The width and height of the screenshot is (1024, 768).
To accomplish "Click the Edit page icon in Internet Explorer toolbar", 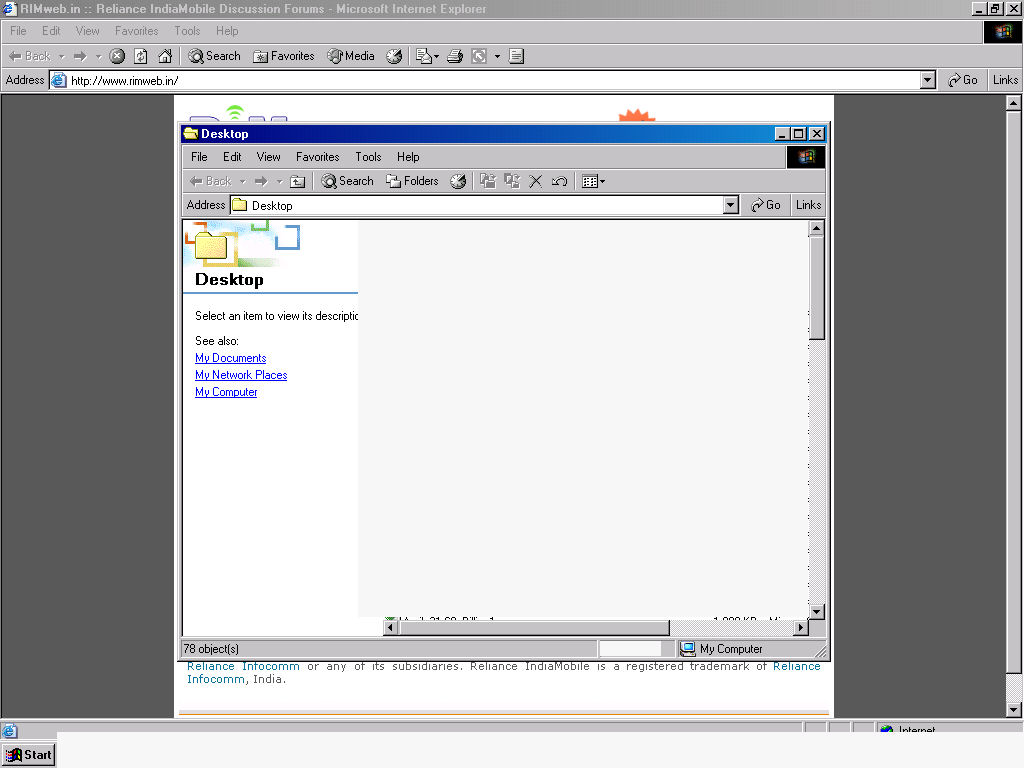I will 516,56.
